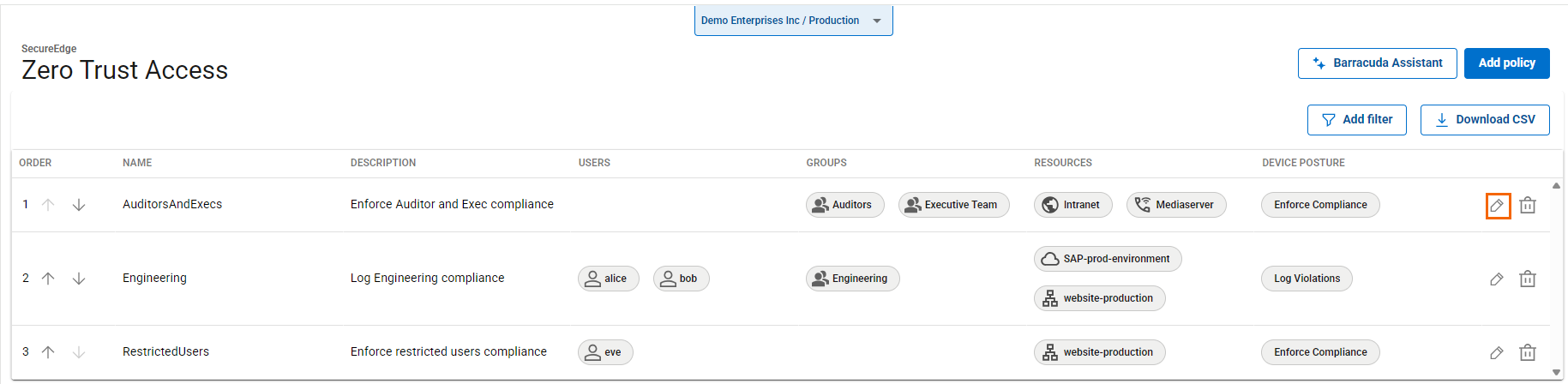The image size is (1568, 384).
Task: Click the Add policy button
Action: [1506, 63]
